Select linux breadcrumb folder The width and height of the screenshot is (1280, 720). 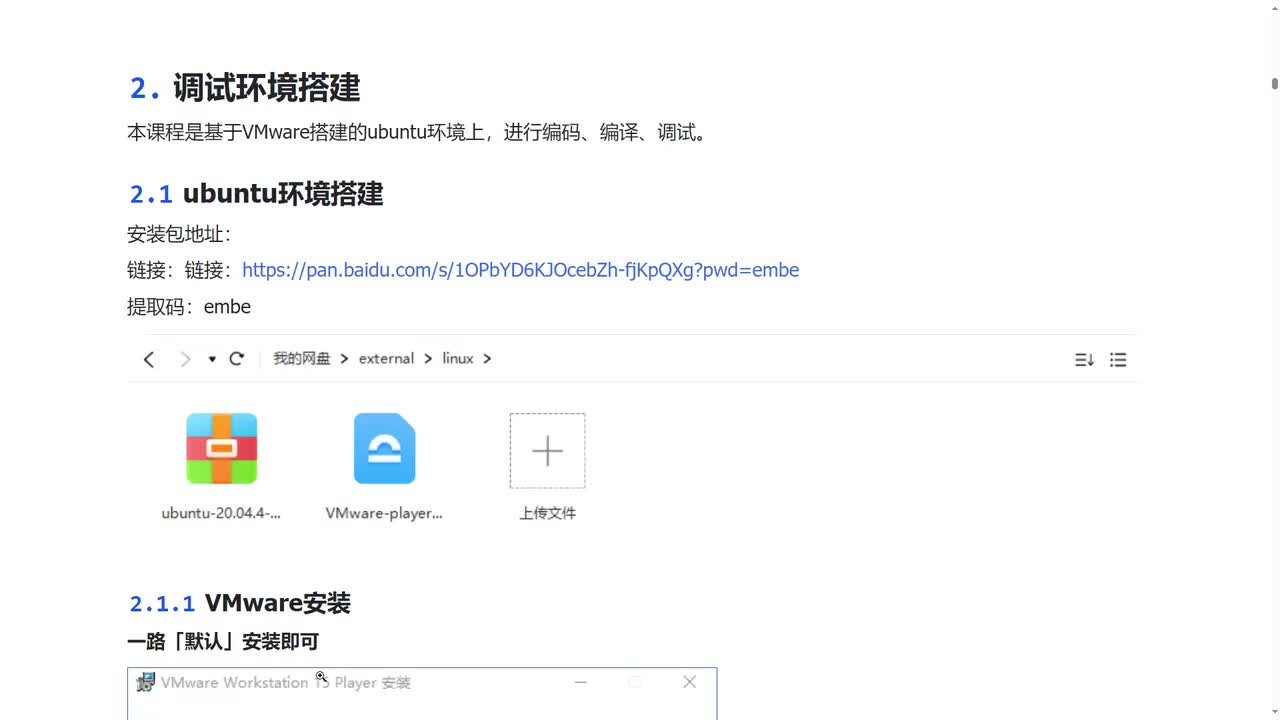click(458, 358)
